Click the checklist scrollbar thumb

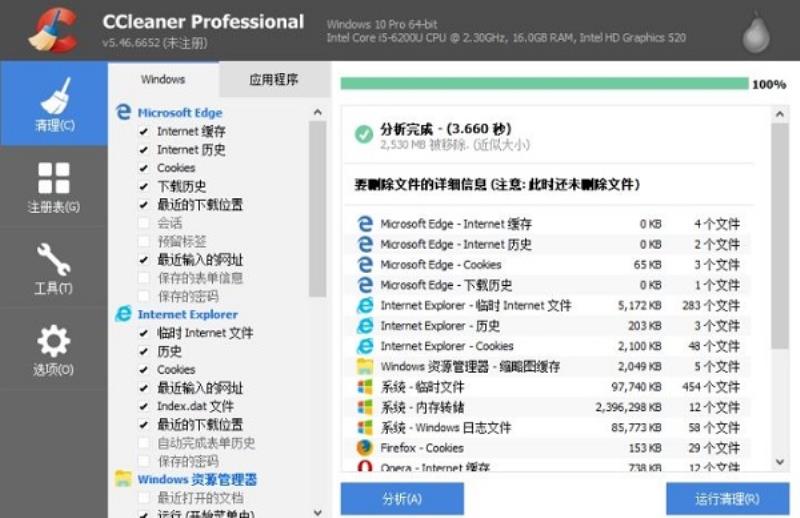click(317, 209)
